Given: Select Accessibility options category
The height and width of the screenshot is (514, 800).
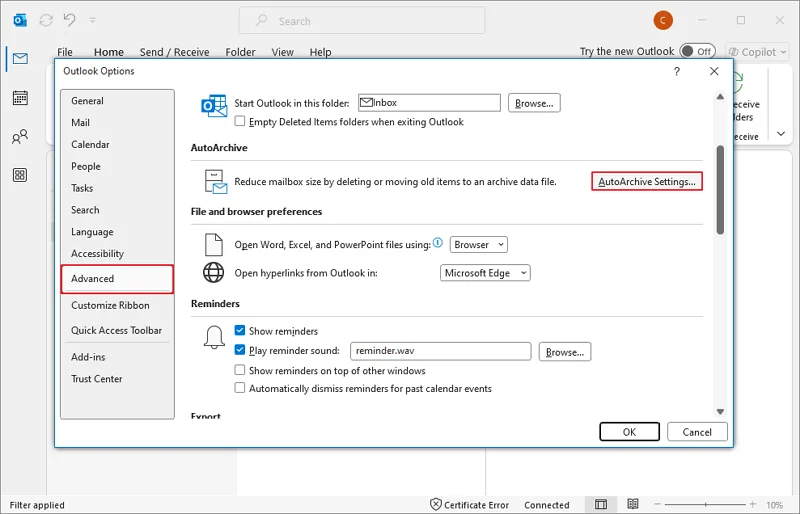Looking at the screenshot, I should coord(117,254).
